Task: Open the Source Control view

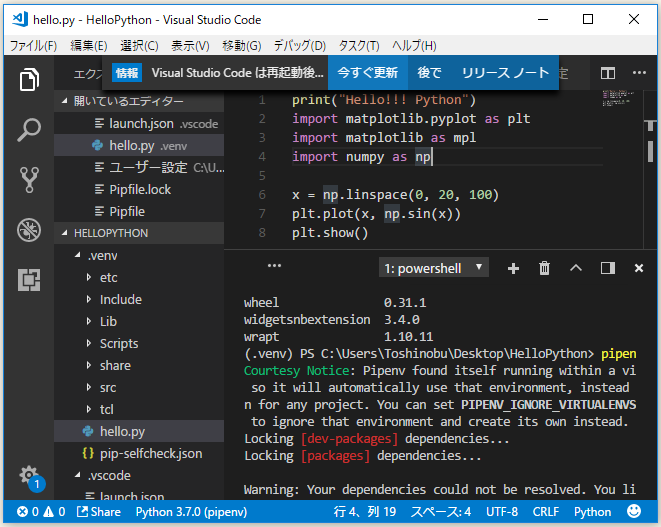Action: [x=29, y=180]
